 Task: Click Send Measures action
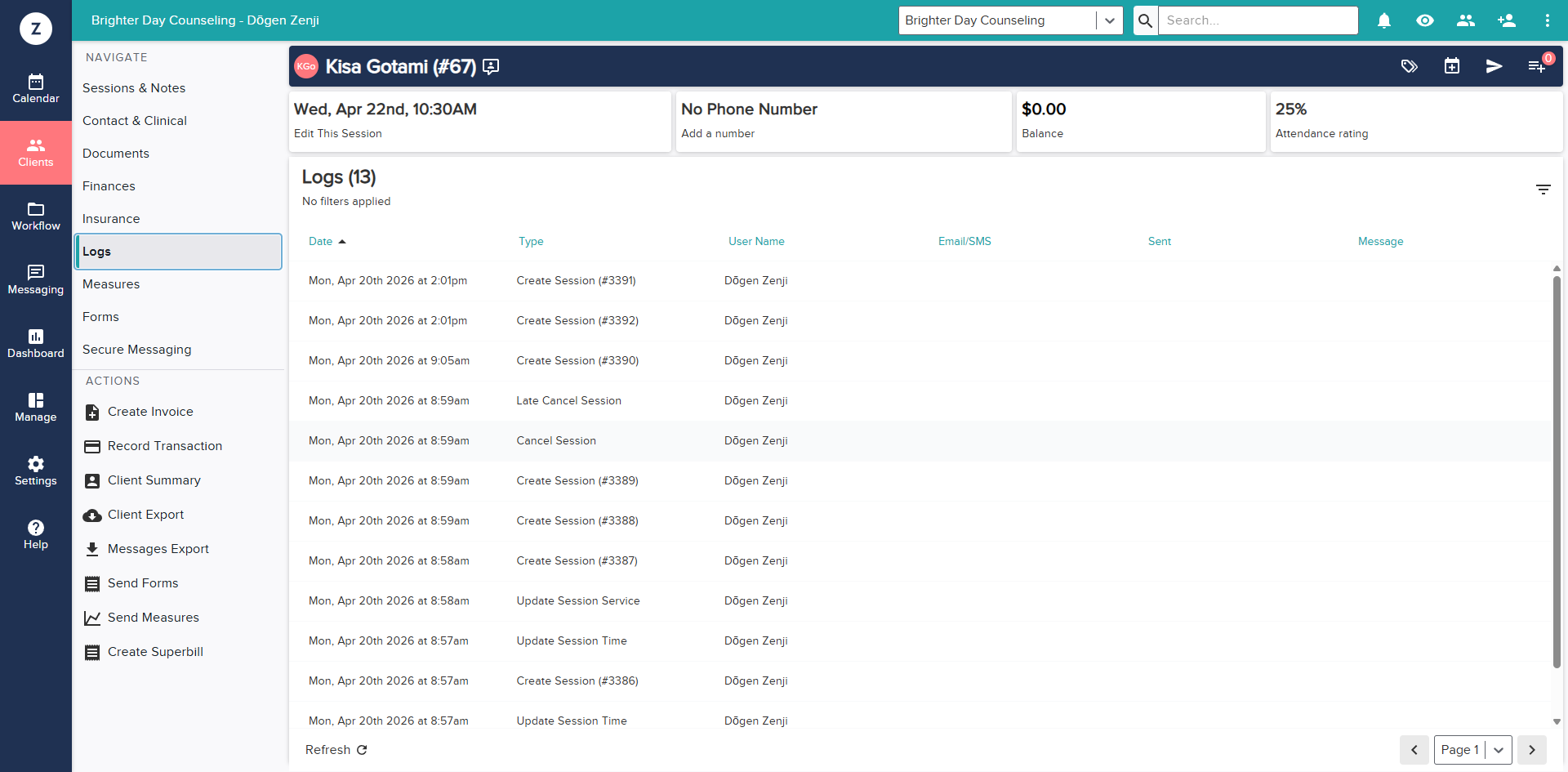[x=141, y=618]
